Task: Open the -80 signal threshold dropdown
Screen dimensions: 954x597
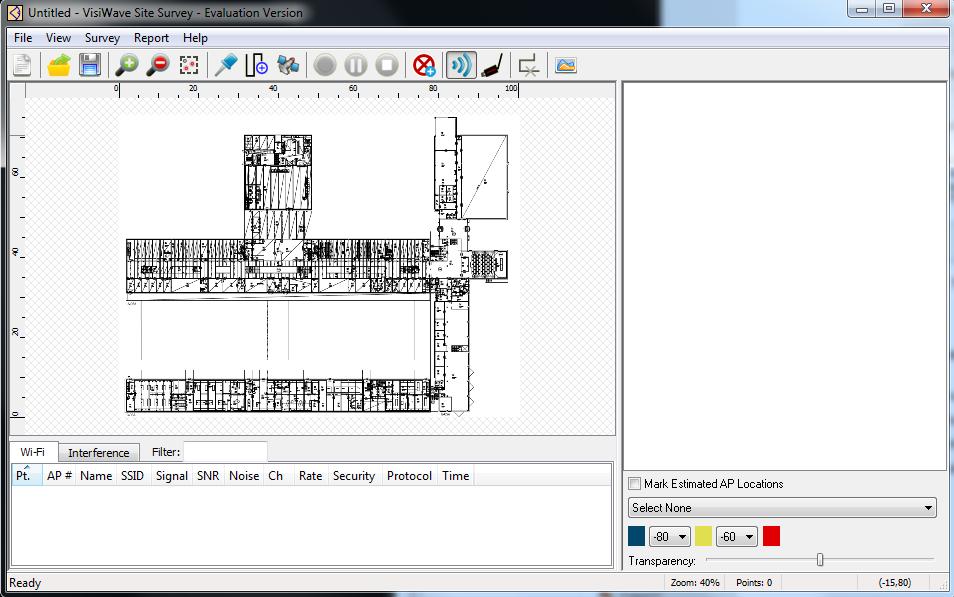Action: (x=669, y=537)
